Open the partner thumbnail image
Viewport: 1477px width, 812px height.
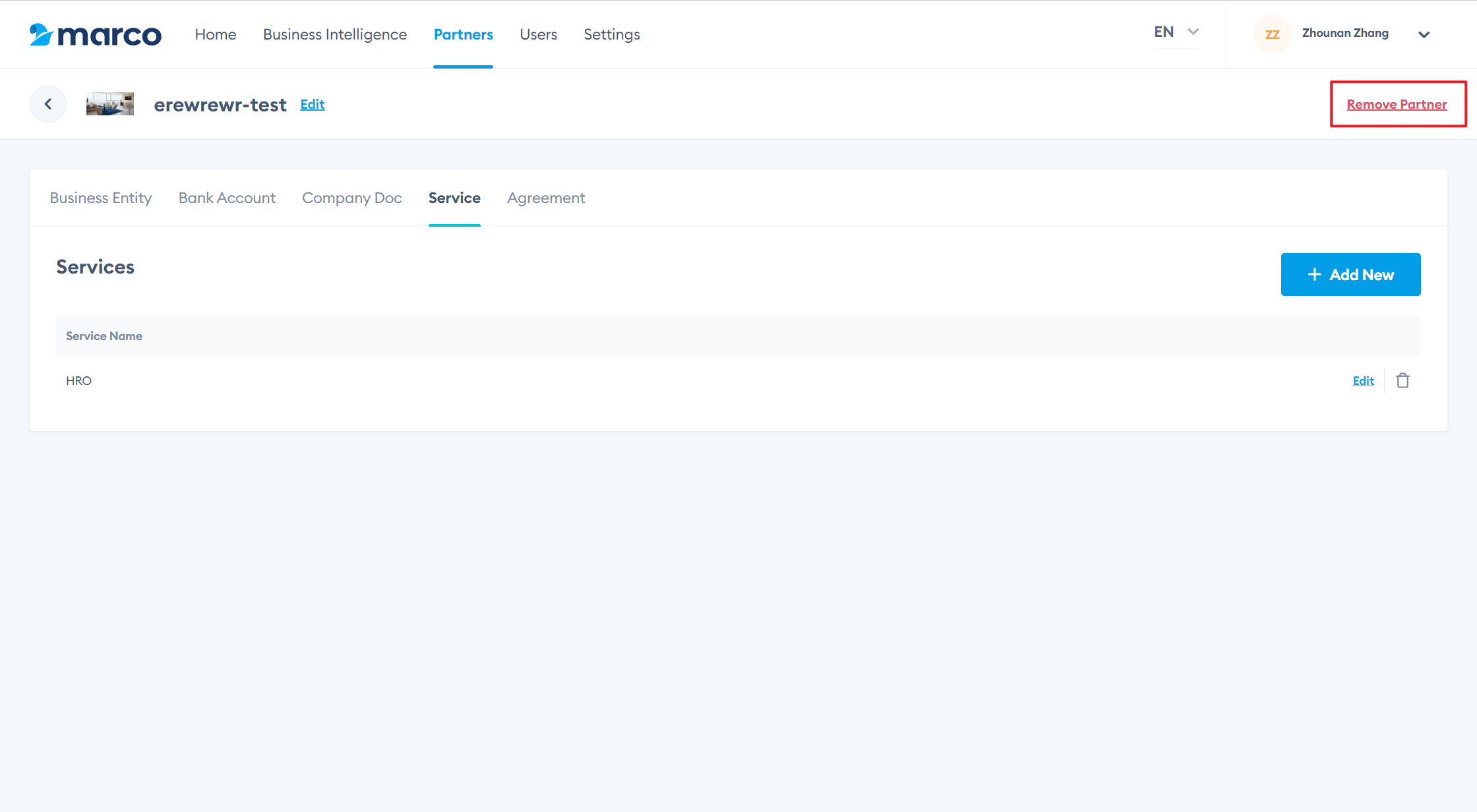[110, 104]
